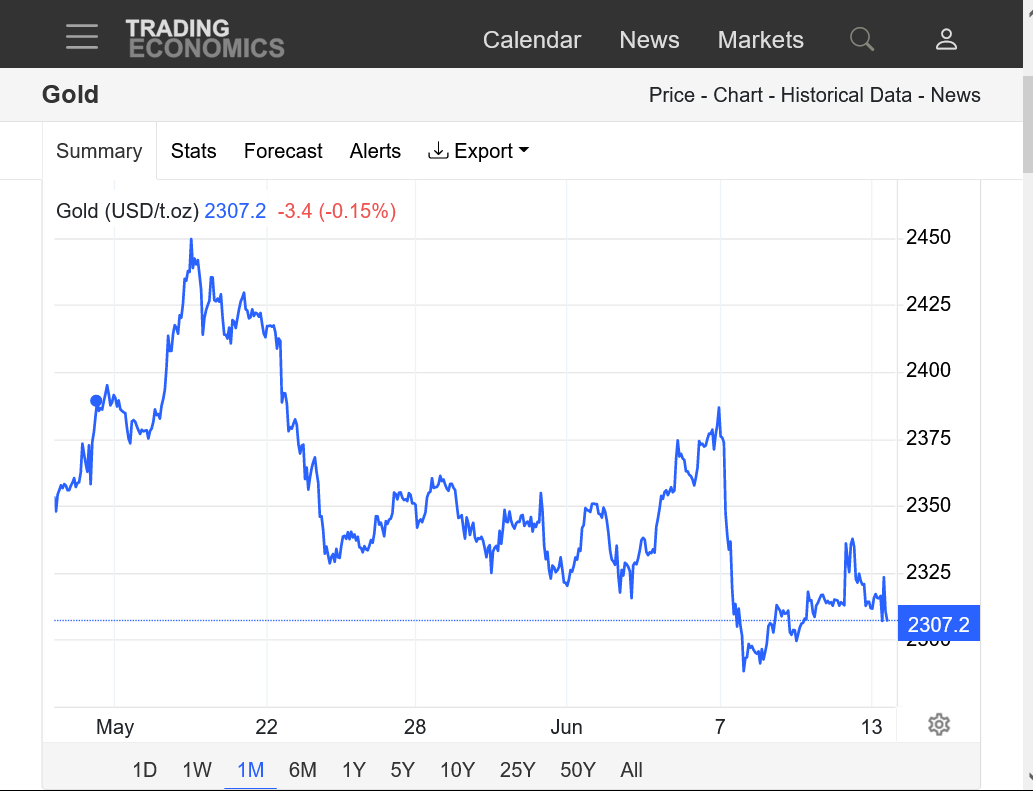
Task: Switch to the Stats tab
Action: (x=193, y=151)
